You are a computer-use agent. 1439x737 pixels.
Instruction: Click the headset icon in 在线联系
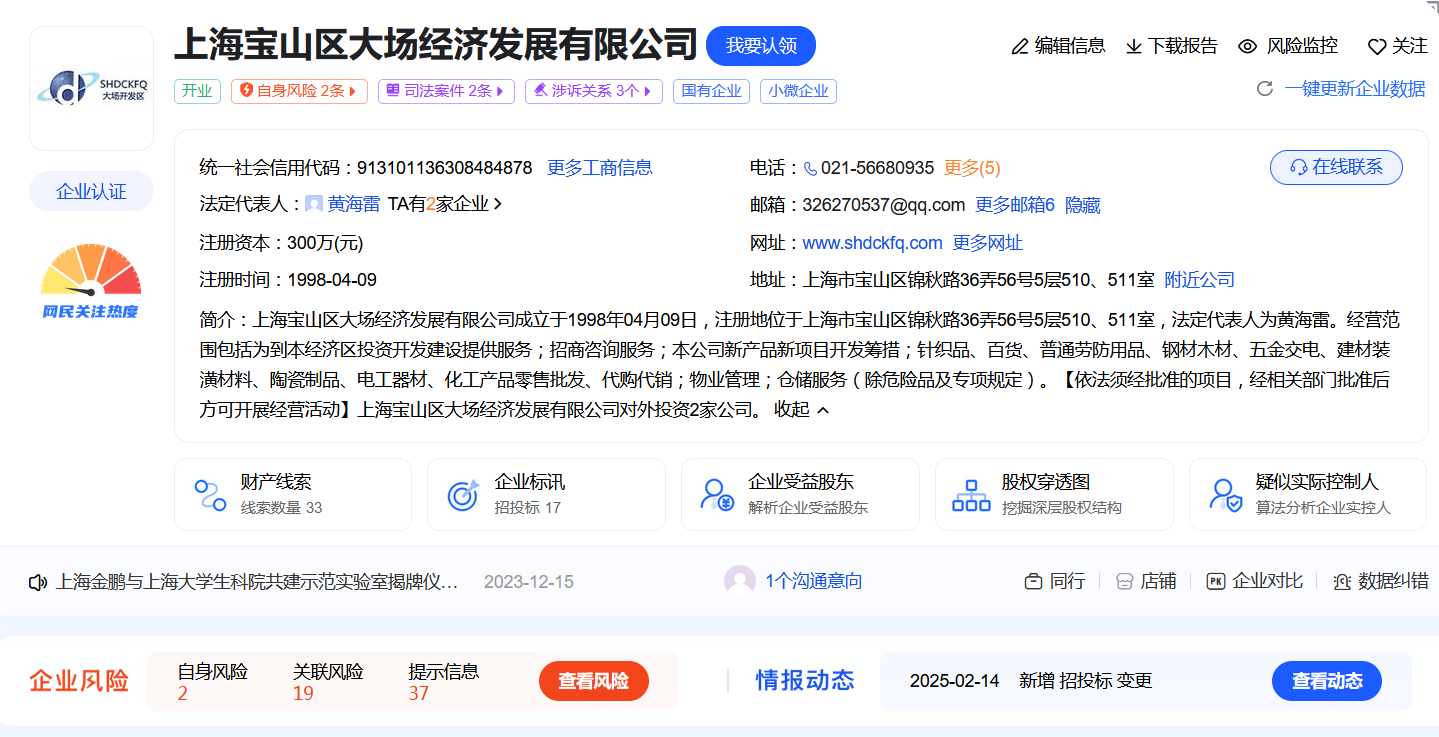click(x=1299, y=168)
